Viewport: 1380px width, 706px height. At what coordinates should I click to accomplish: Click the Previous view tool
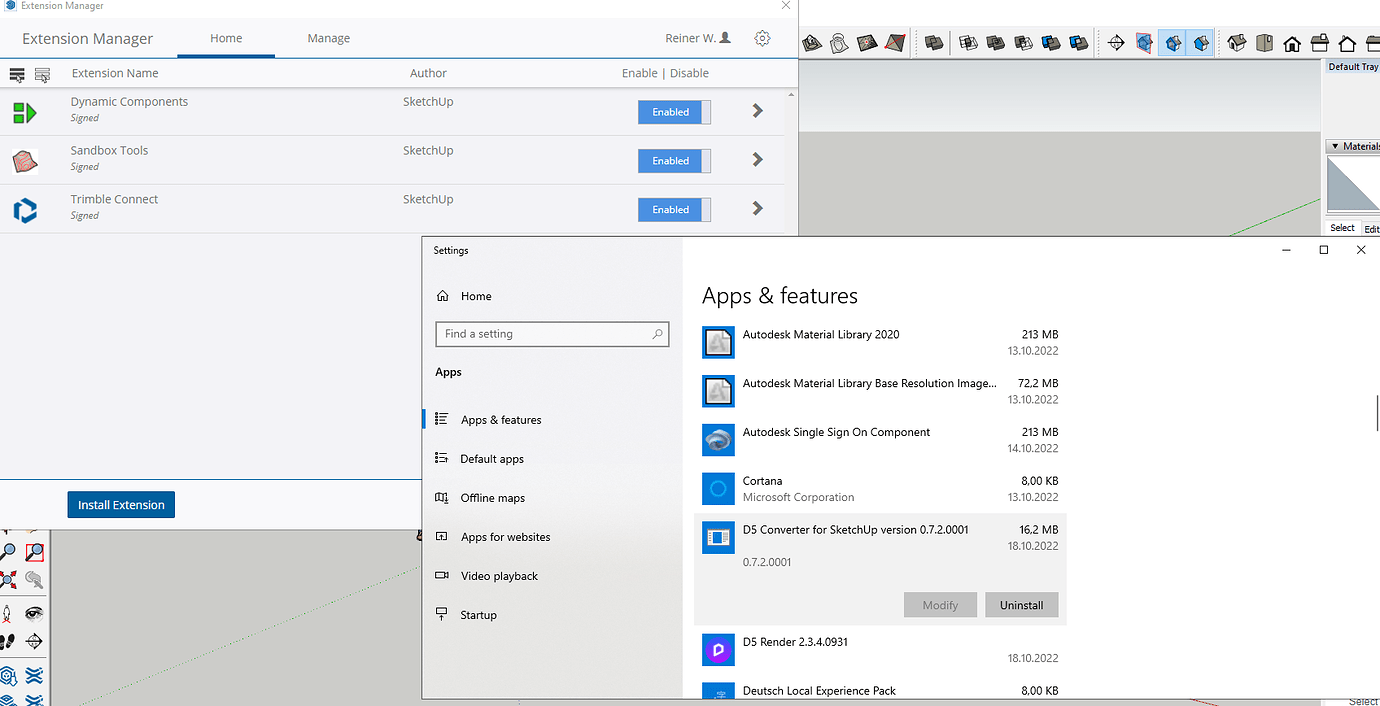(x=34, y=579)
